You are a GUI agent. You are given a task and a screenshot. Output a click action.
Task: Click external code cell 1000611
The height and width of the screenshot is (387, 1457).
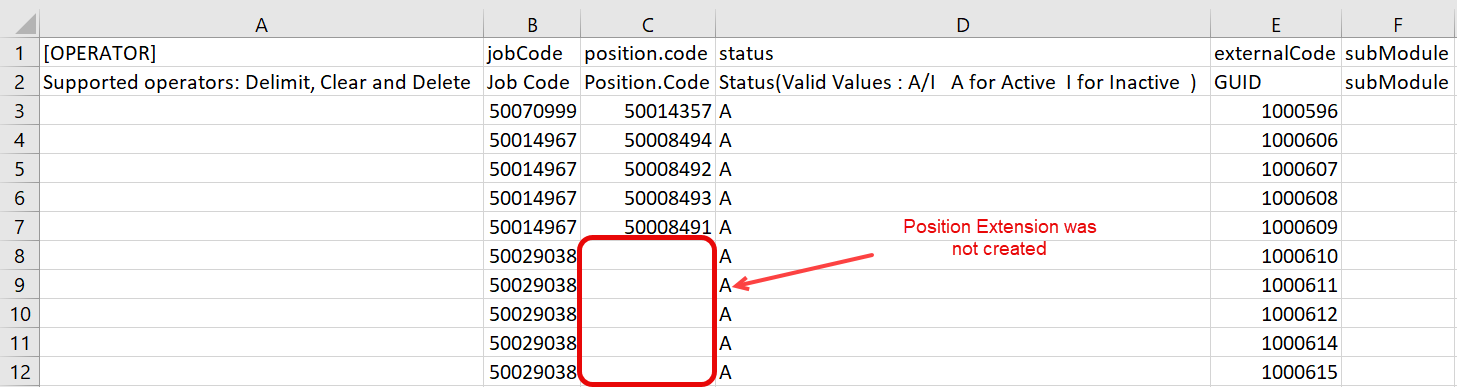(x=1276, y=286)
